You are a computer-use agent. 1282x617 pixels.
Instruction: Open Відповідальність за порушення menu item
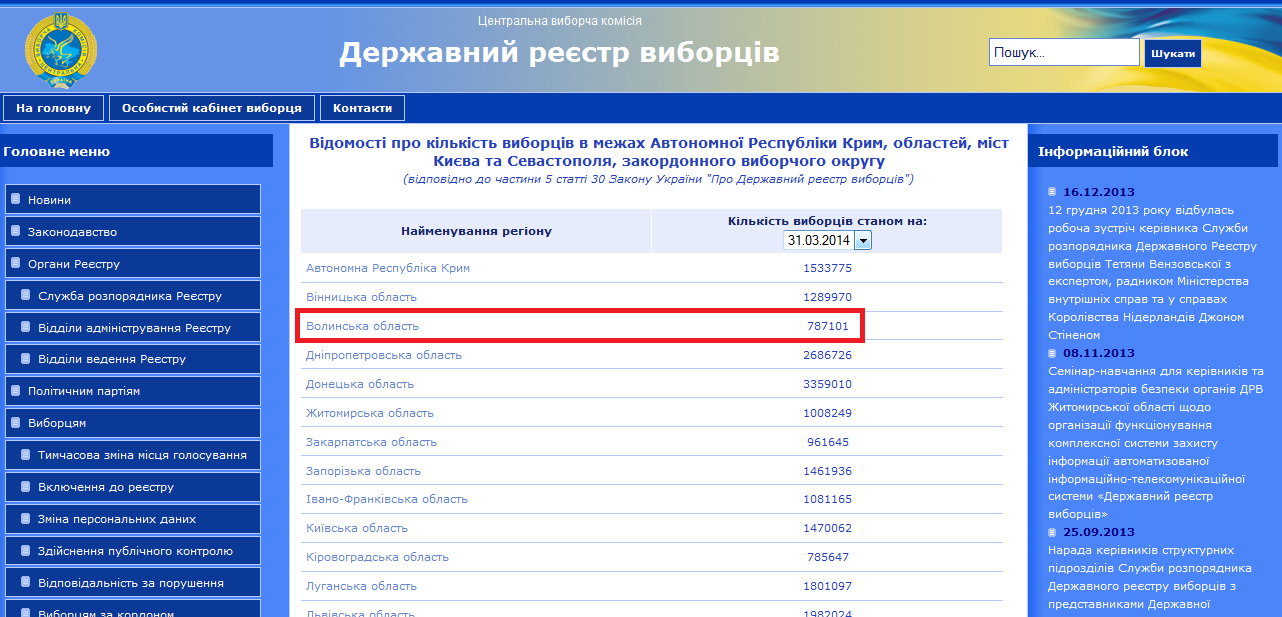131,583
